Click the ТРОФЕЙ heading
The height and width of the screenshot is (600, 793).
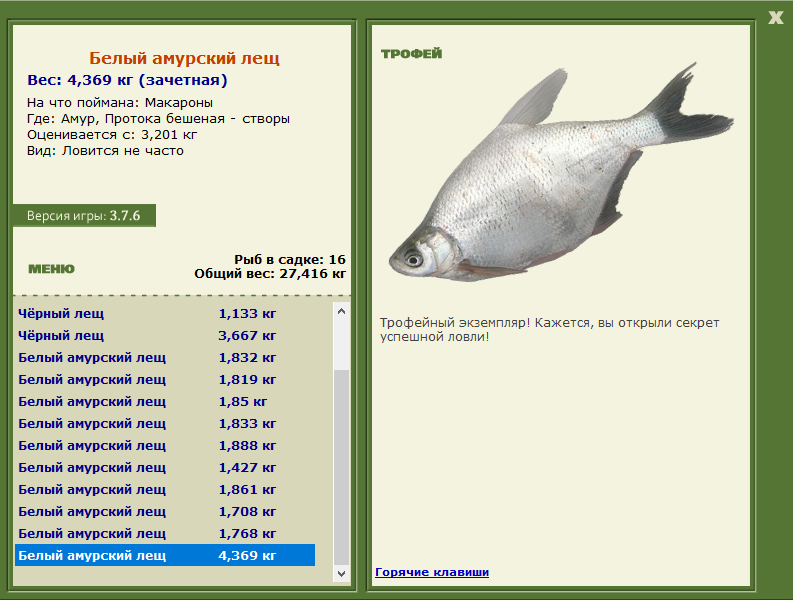pos(411,54)
